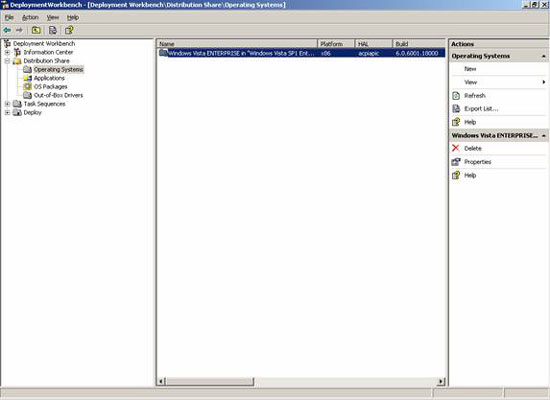
Task: Click the OS Packages icon
Action: (x=27, y=87)
